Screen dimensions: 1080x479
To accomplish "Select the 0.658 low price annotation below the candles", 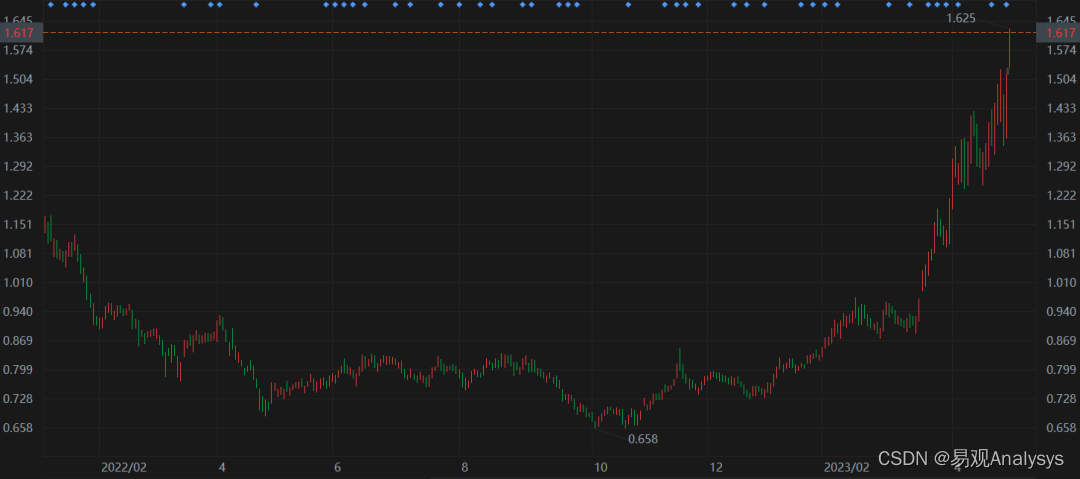I will (643, 439).
